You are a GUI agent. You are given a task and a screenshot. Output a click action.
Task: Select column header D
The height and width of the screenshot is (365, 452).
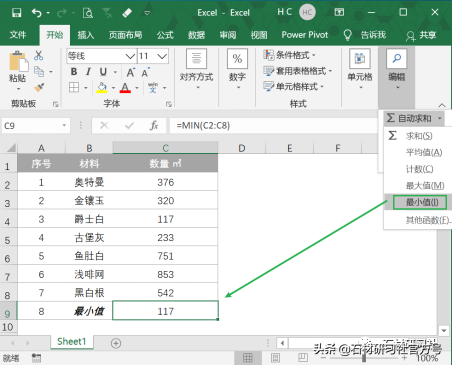[x=242, y=148]
